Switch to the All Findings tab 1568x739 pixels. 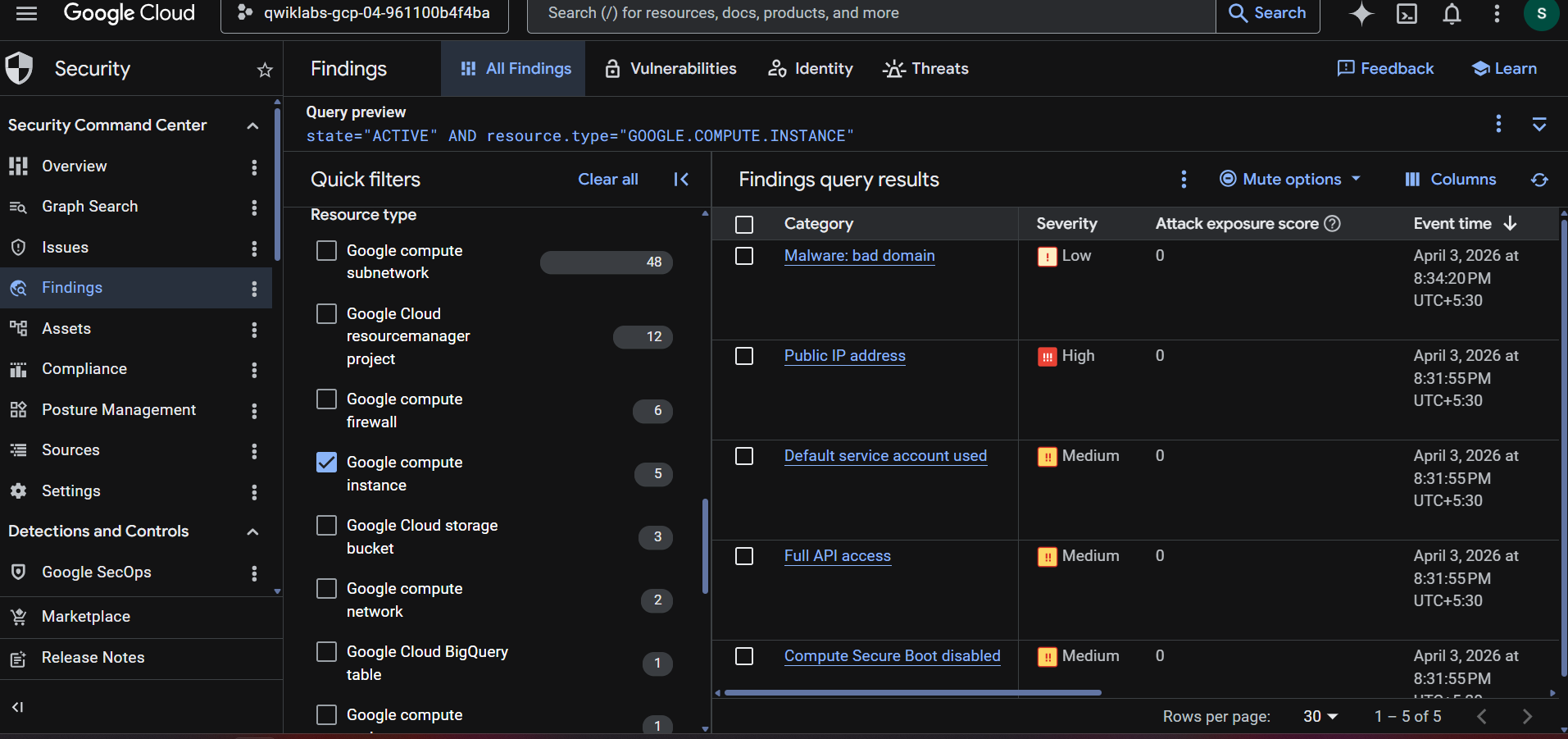[x=515, y=69]
